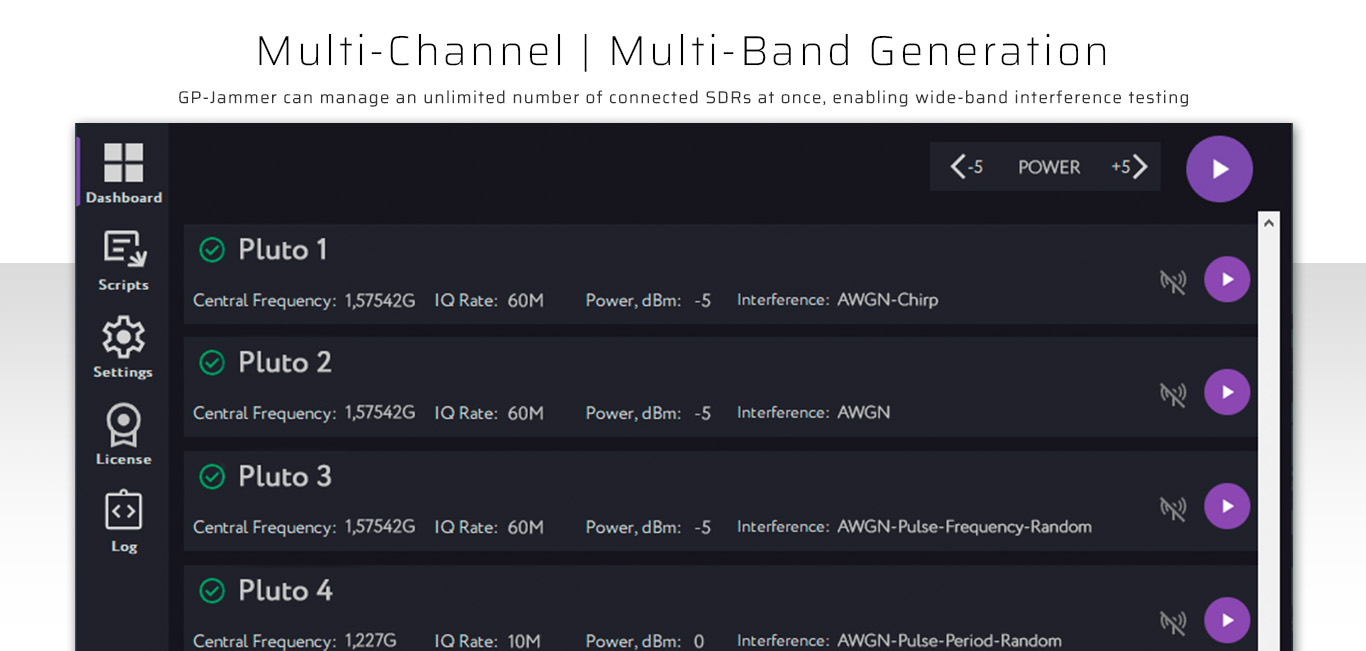Screen dimensions: 1366x651
Task: Open the License page
Action: coord(123,434)
